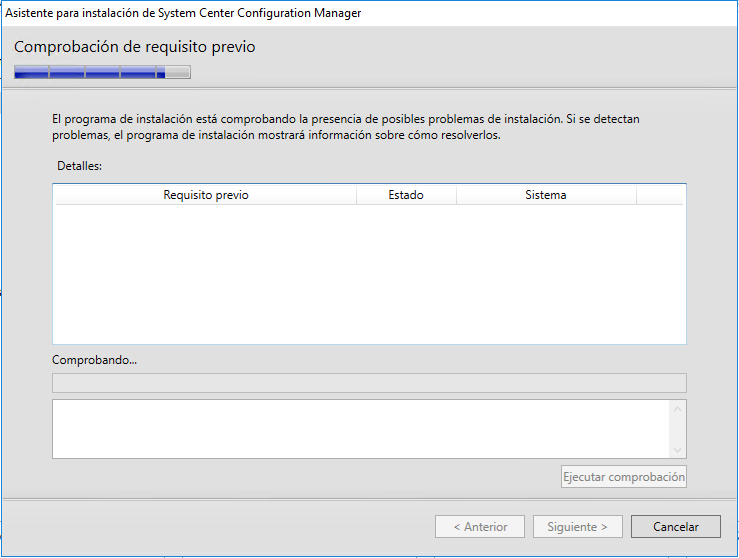Click the scroll down arrow in message box
Viewport: 739px width, 558px height.
point(677,450)
